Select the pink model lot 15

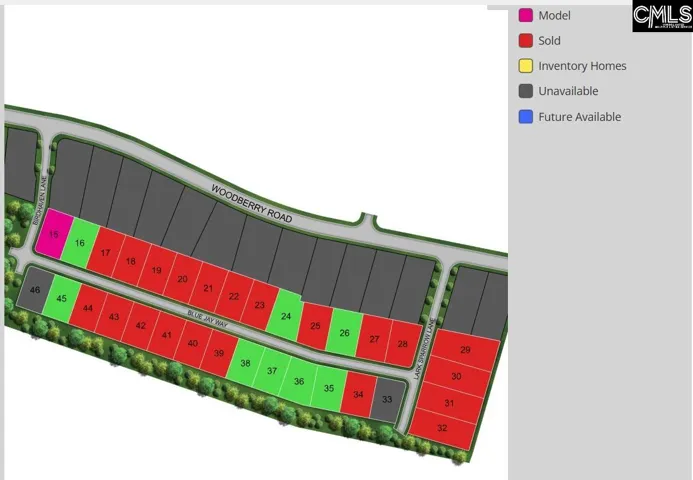click(54, 234)
